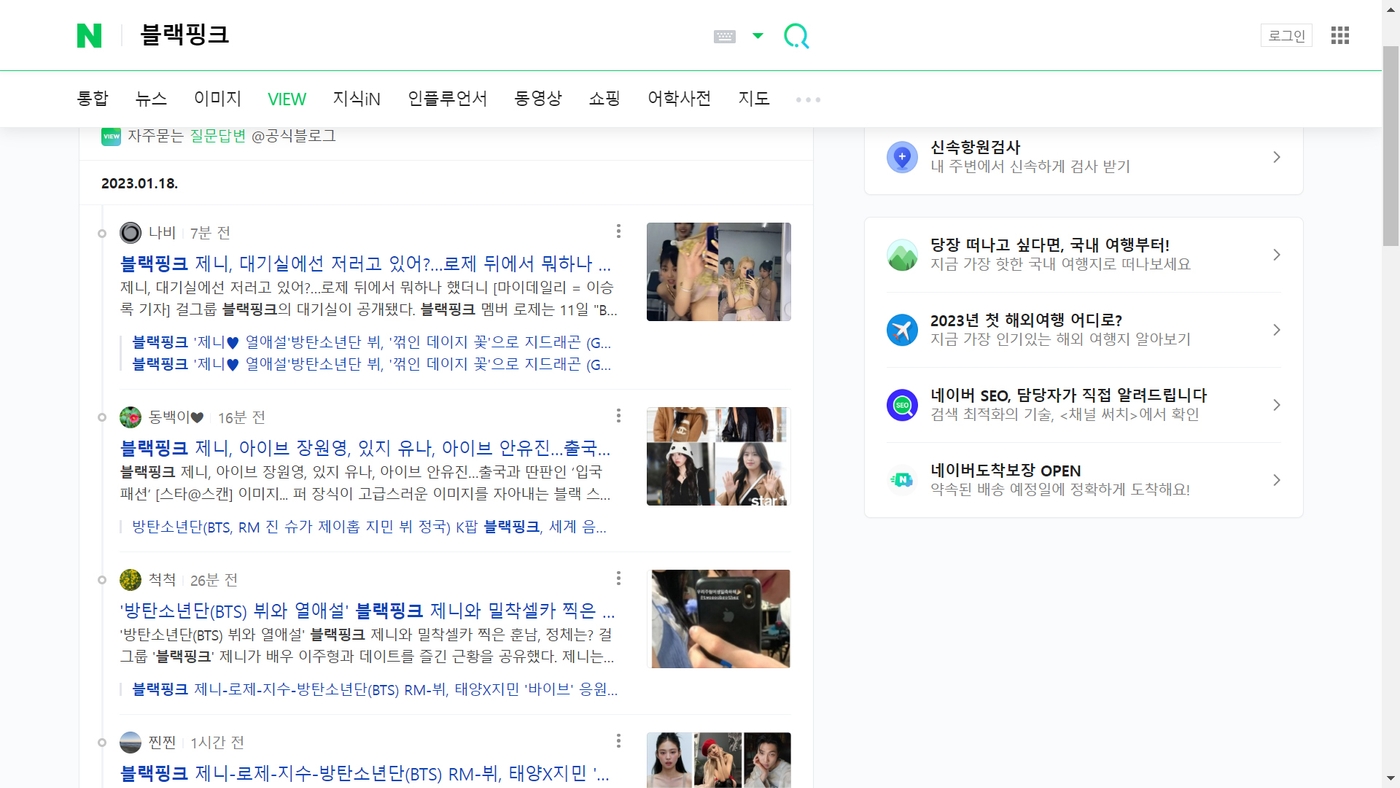Open thumbnail of the 대기실 post
Viewport: 1400px width, 788px height.
pyautogui.click(x=718, y=272)
